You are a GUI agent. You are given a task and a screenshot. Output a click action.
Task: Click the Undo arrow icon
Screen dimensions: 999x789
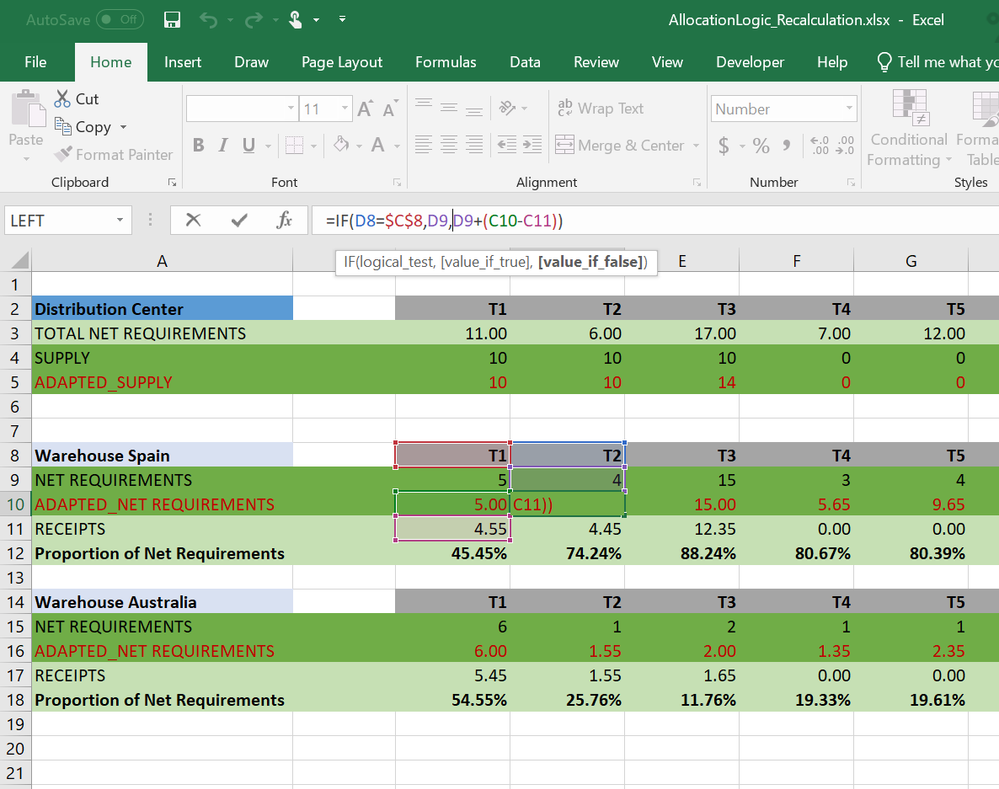click(208, 20)
